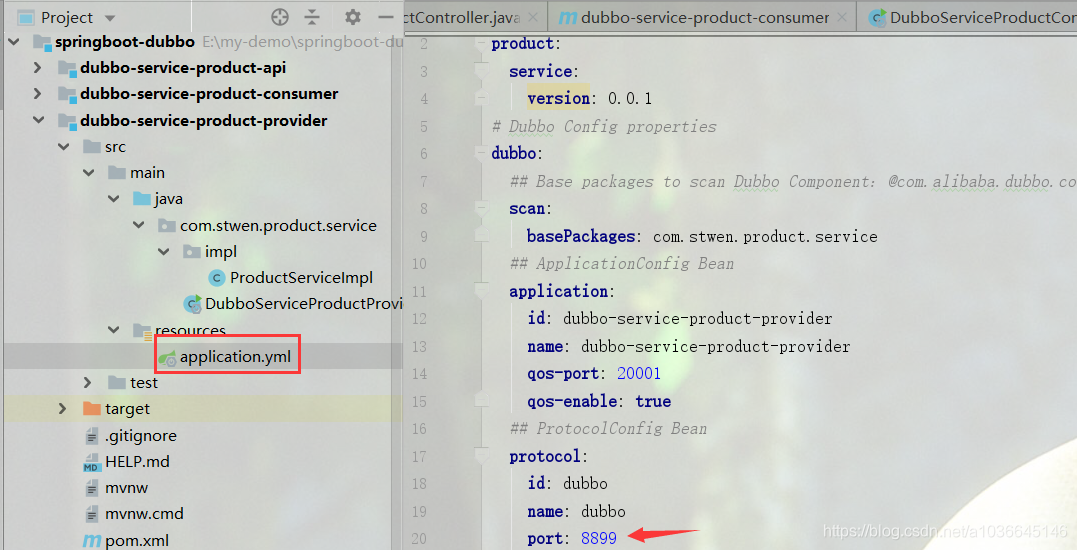
Task: Toggle fold marker next to application key
Action: tap(482, 291)
